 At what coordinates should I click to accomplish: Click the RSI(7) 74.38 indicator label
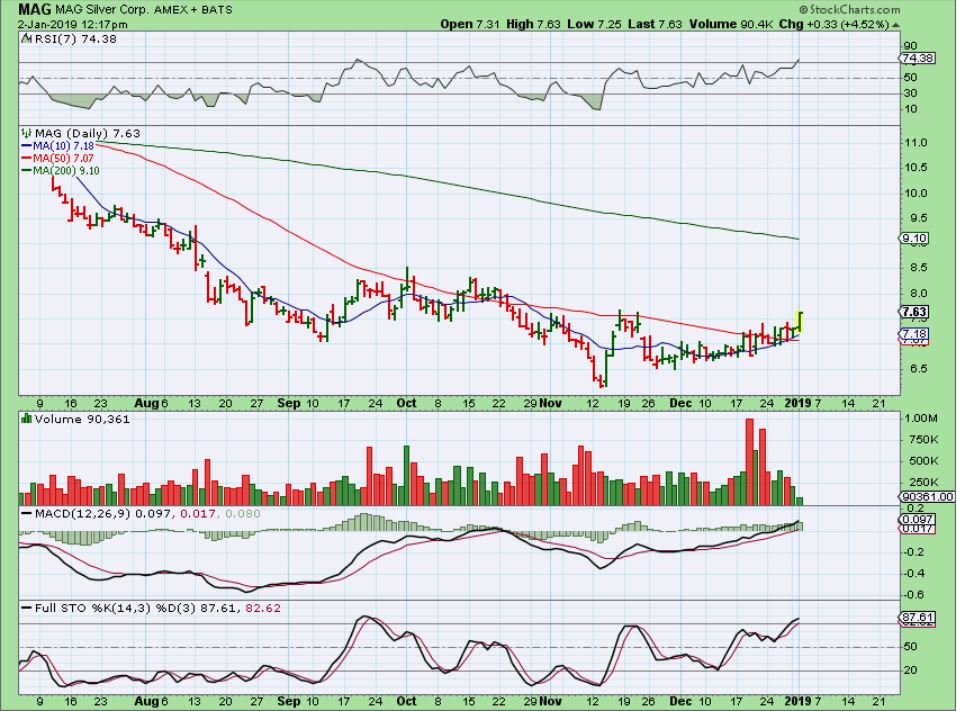click(x=74, y=39)
